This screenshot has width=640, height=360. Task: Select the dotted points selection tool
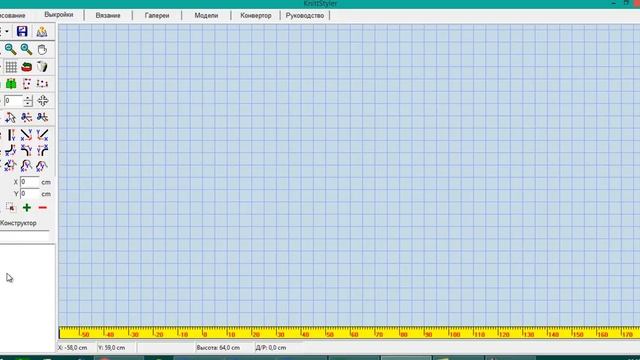(x=42, y=84)
